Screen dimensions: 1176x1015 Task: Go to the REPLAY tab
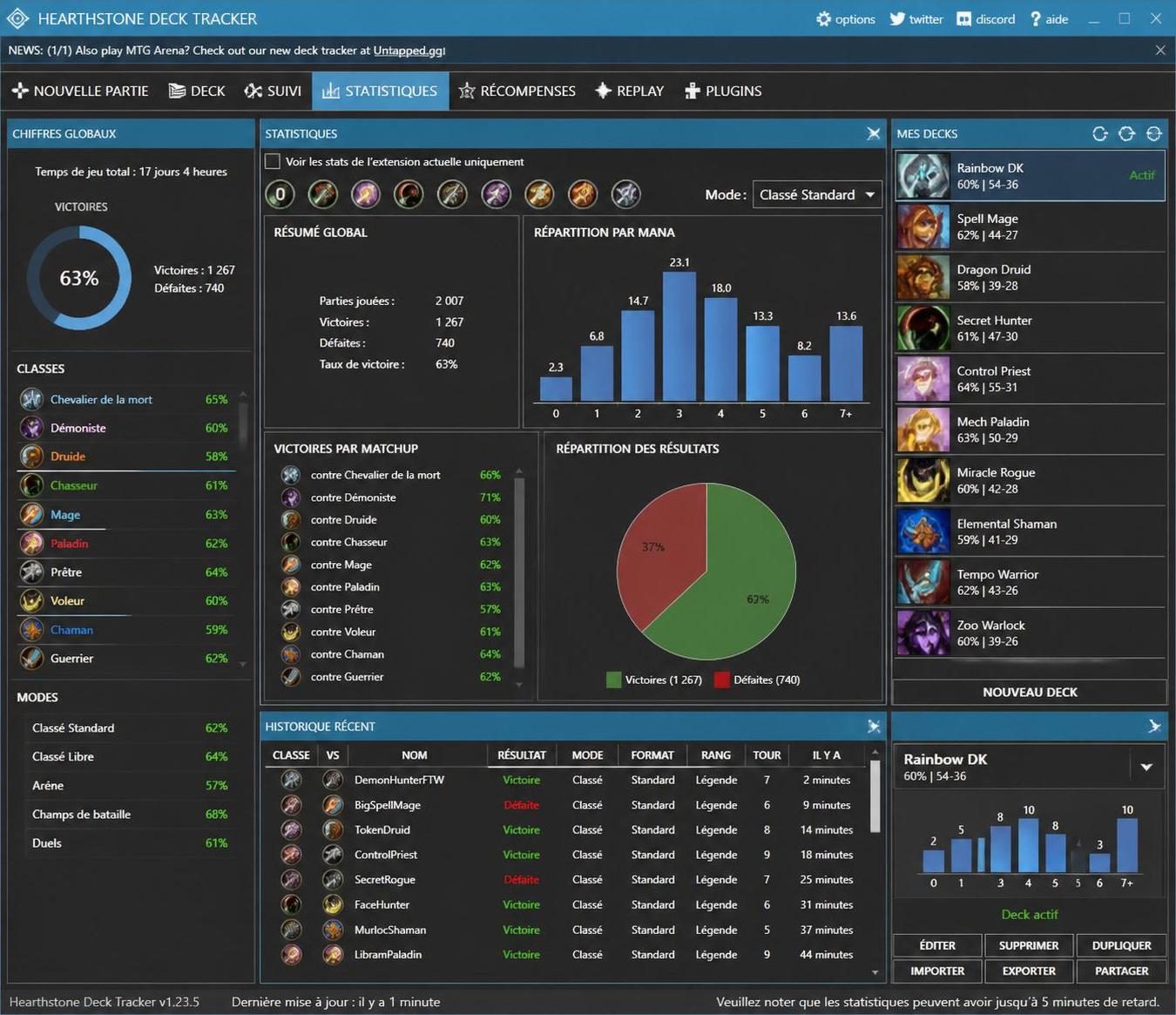629,91
